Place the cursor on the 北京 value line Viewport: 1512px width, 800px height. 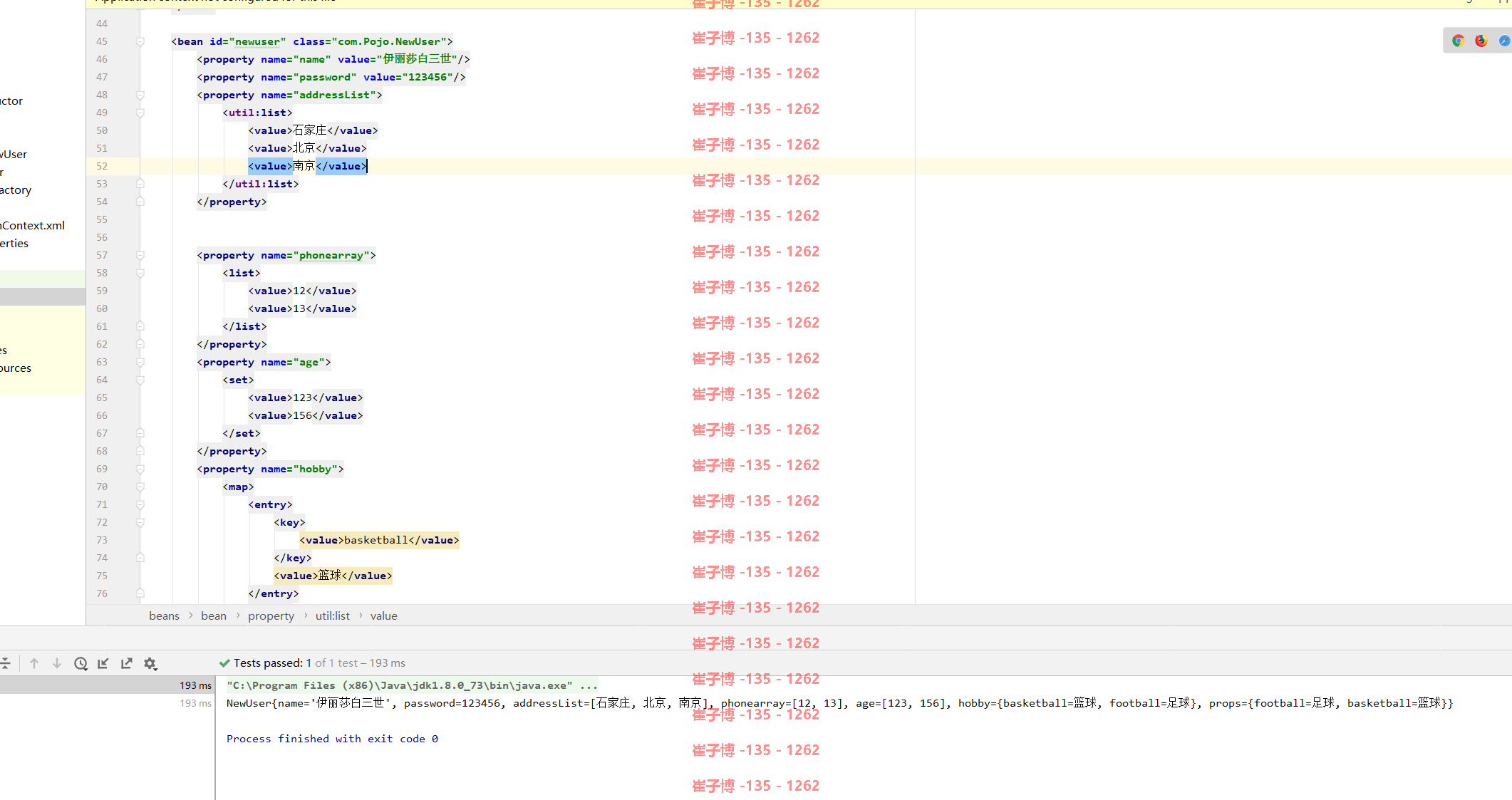307,148
